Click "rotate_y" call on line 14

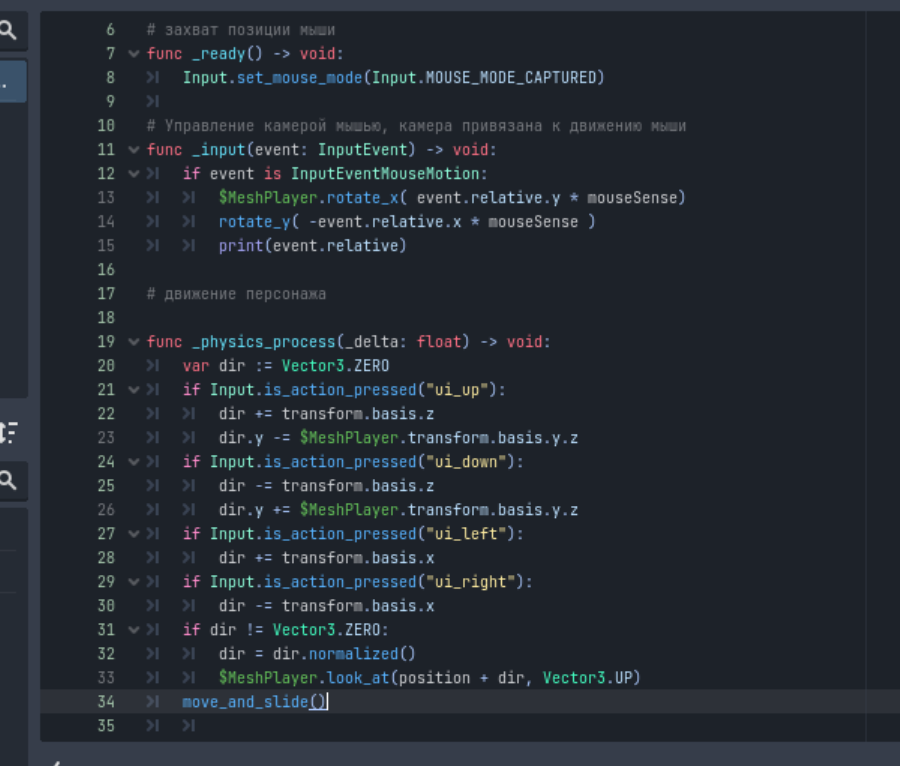(255, 222)
